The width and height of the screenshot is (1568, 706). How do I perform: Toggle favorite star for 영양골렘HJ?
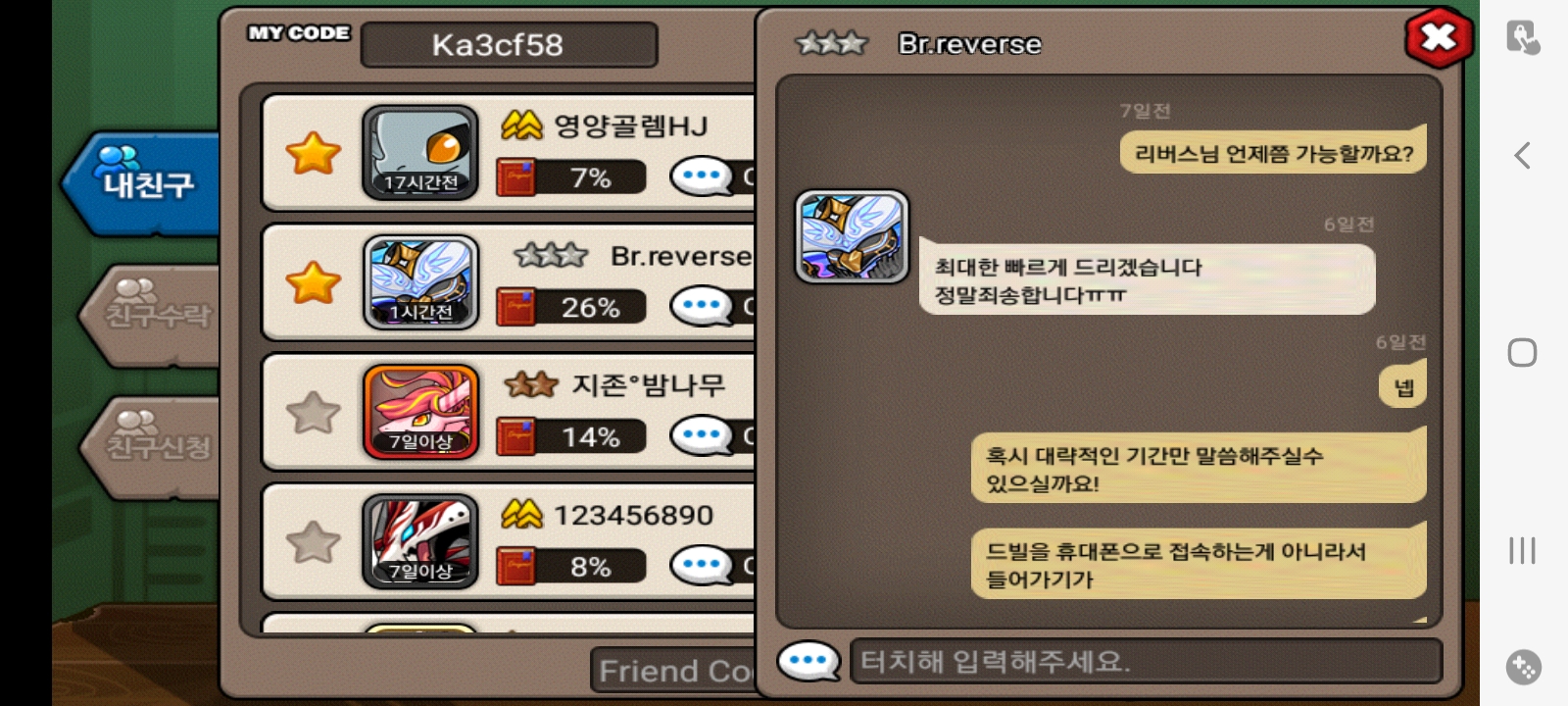point(313,153)
